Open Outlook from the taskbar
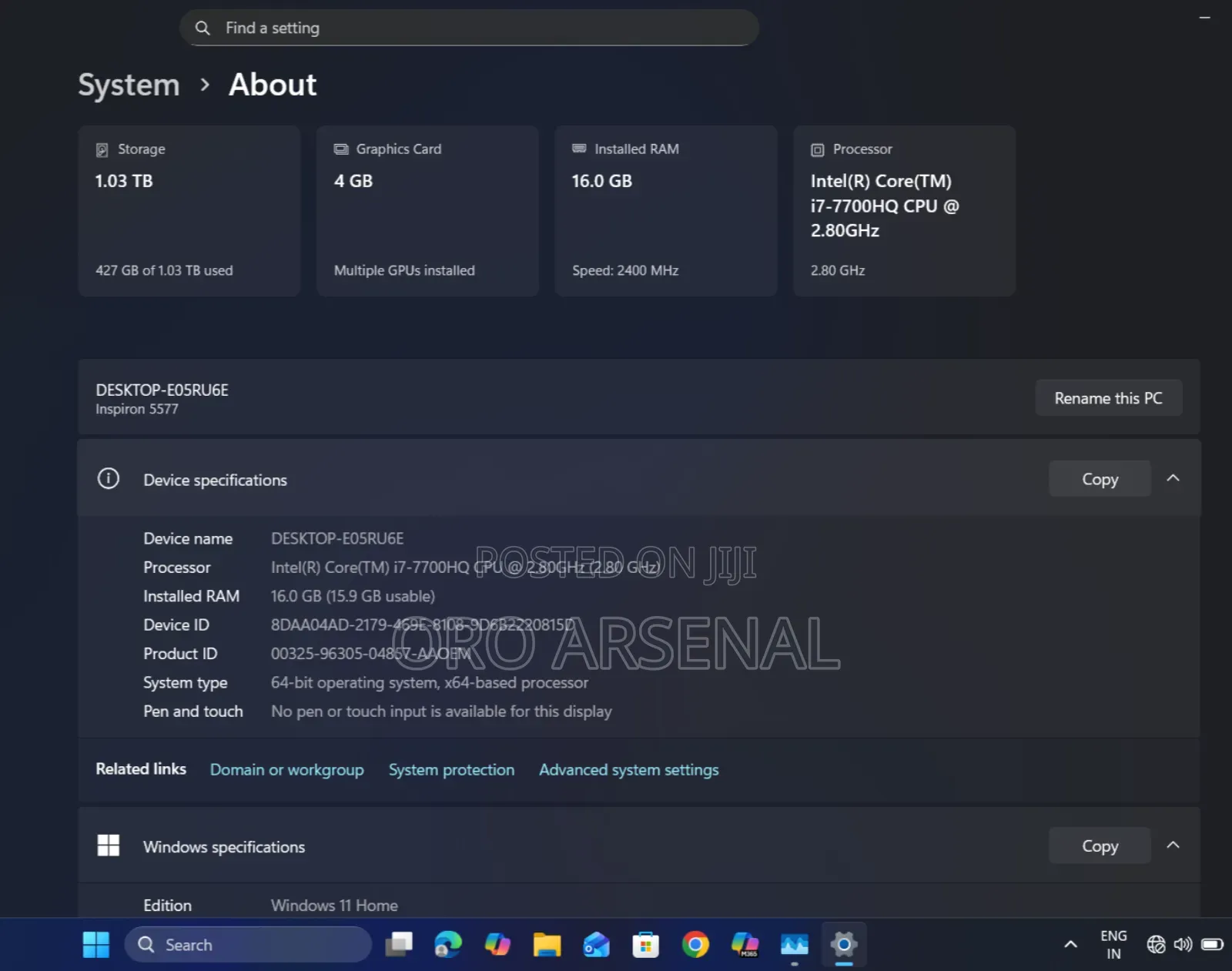 click(x=596, y=945)
